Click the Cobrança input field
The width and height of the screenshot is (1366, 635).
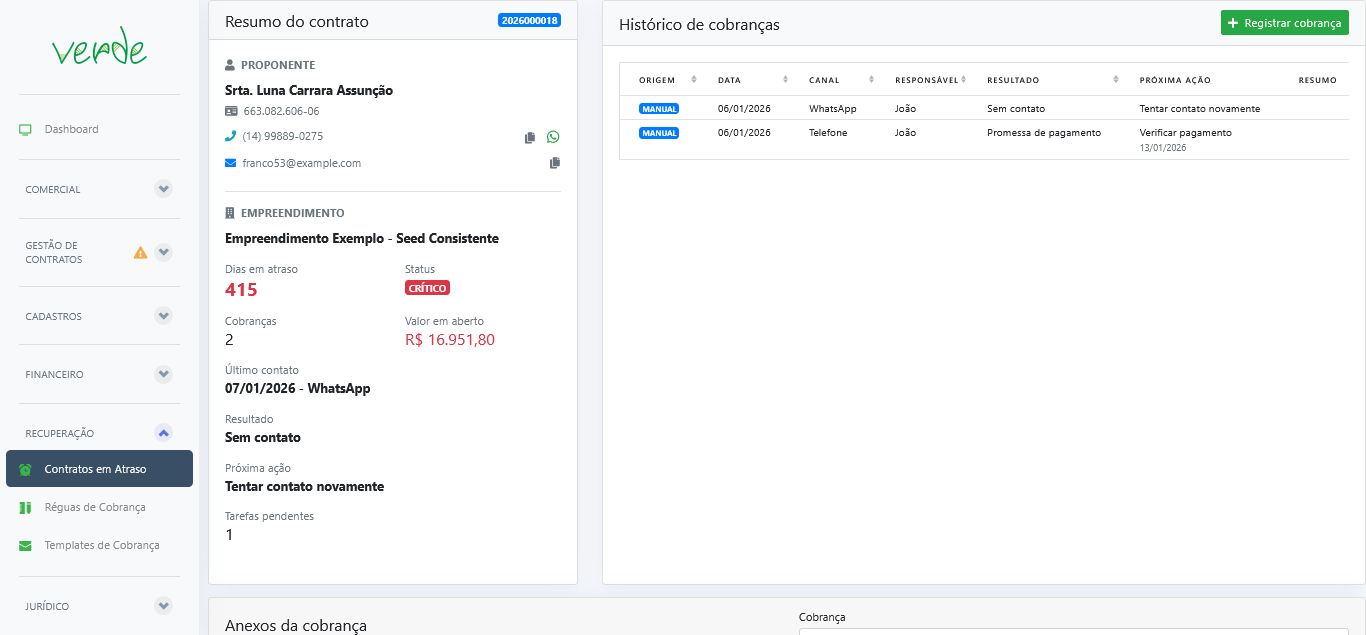coord(1073,631)
